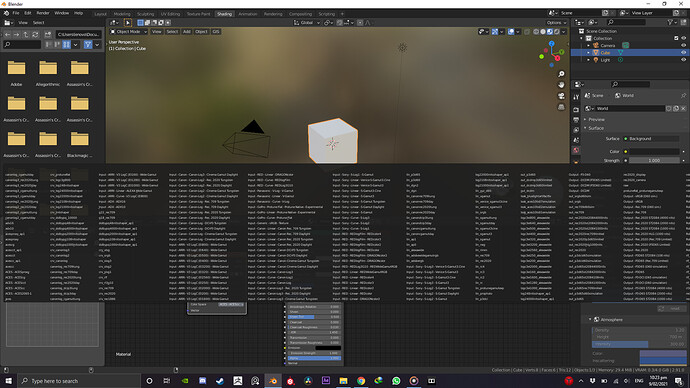Screen dimensions: 690x388
Task: Create a new folder in file browser
Action: tap(48, 34)
